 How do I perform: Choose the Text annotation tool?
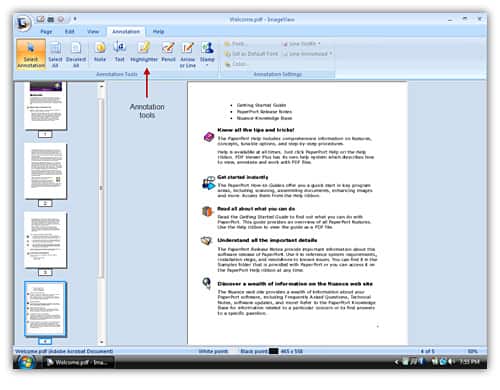pos(119,52)
